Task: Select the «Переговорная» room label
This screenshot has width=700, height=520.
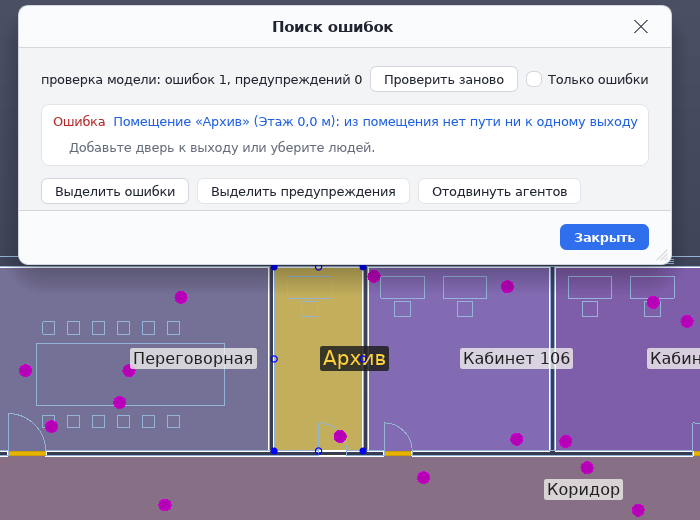Action: click(193, 358)
